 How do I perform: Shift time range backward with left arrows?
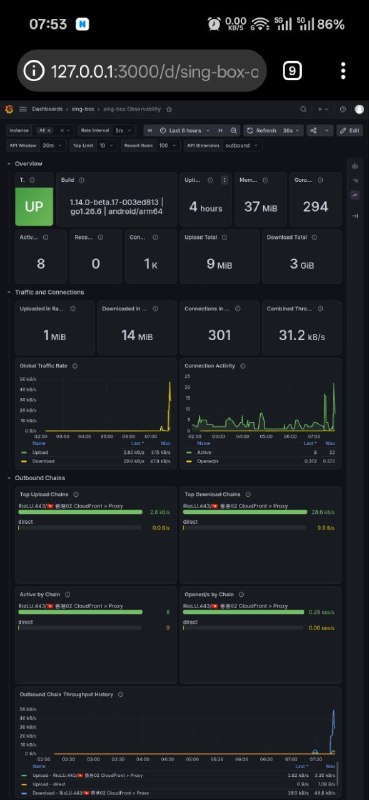(150, 131)
